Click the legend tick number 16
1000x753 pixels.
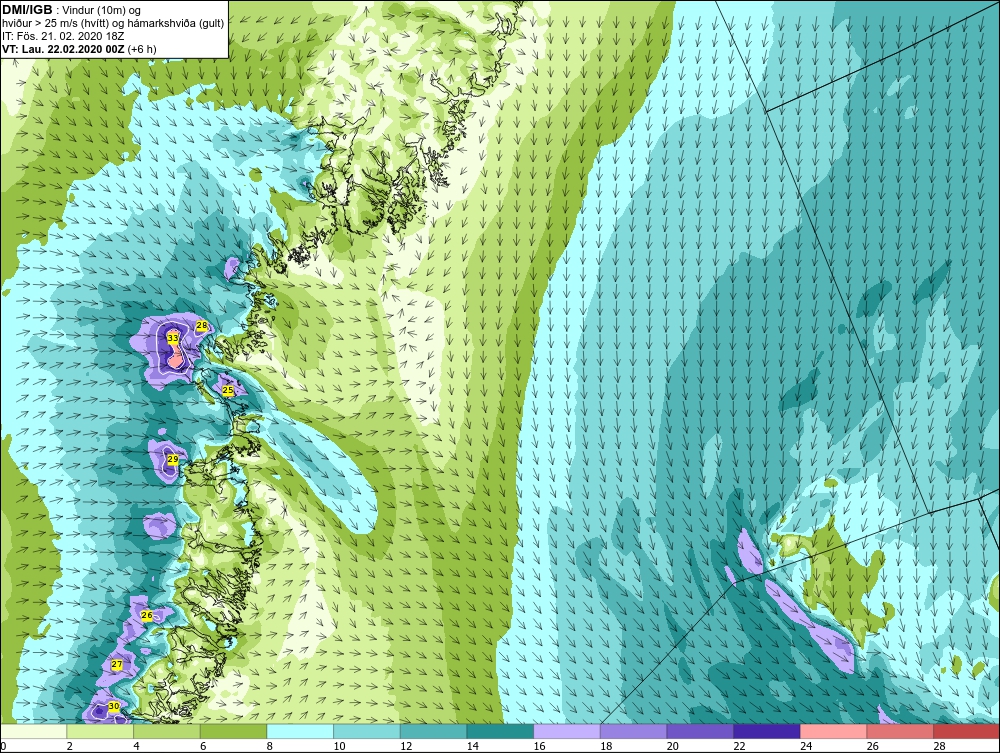tap(539, 746)
